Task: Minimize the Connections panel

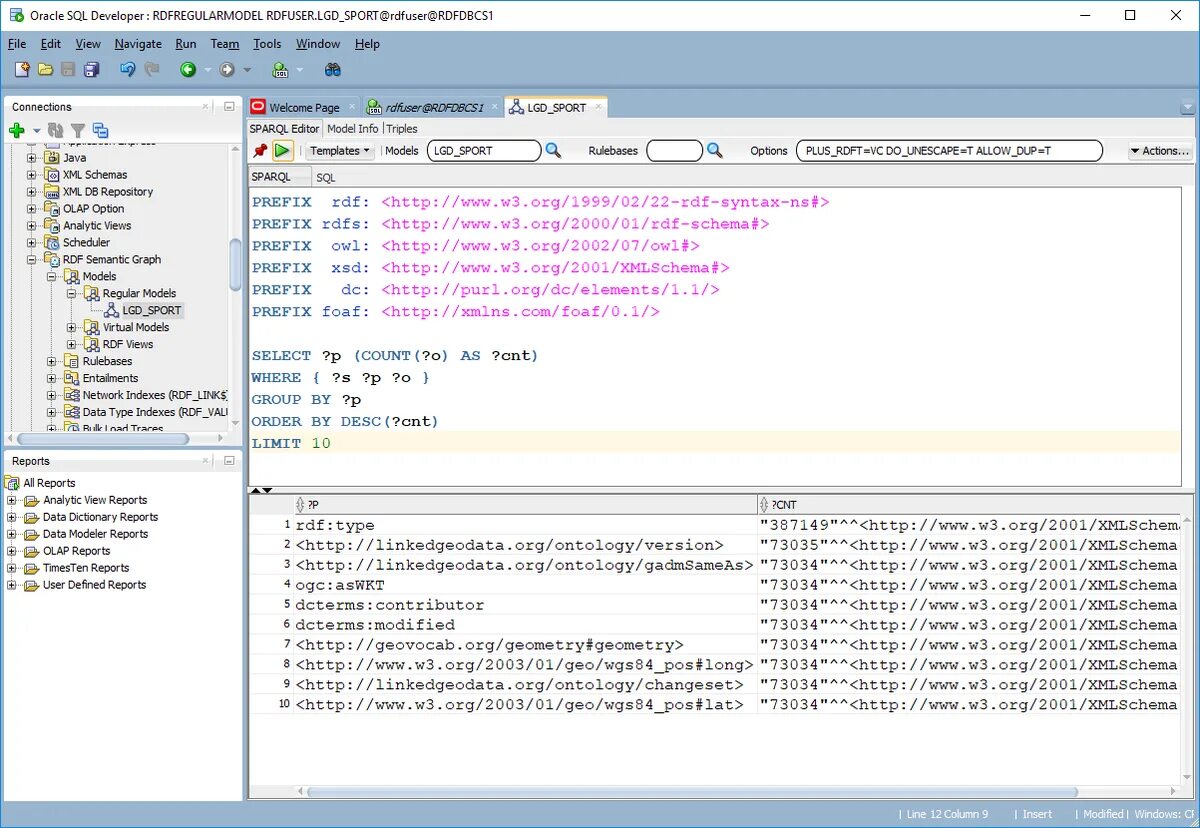Action: [x=229, y=106]
